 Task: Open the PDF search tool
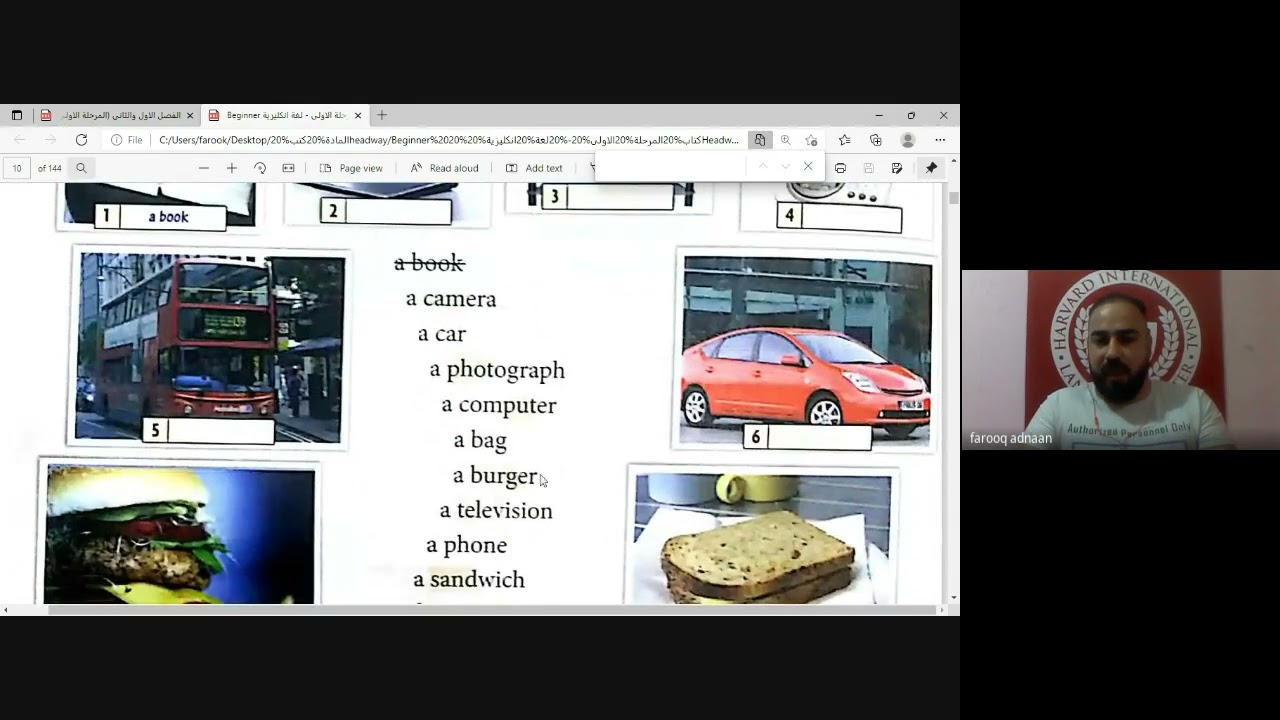(81, 168)
